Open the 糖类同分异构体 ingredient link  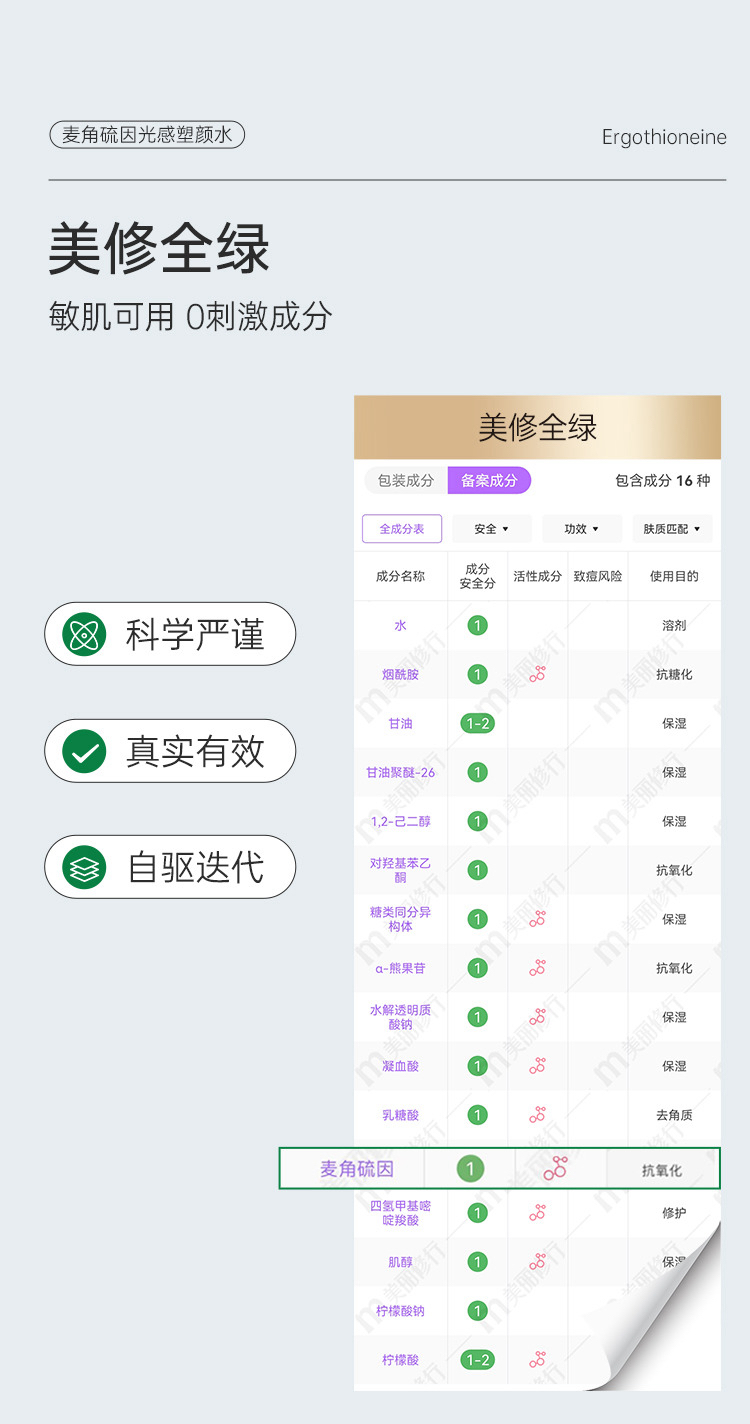click(400, 919)
